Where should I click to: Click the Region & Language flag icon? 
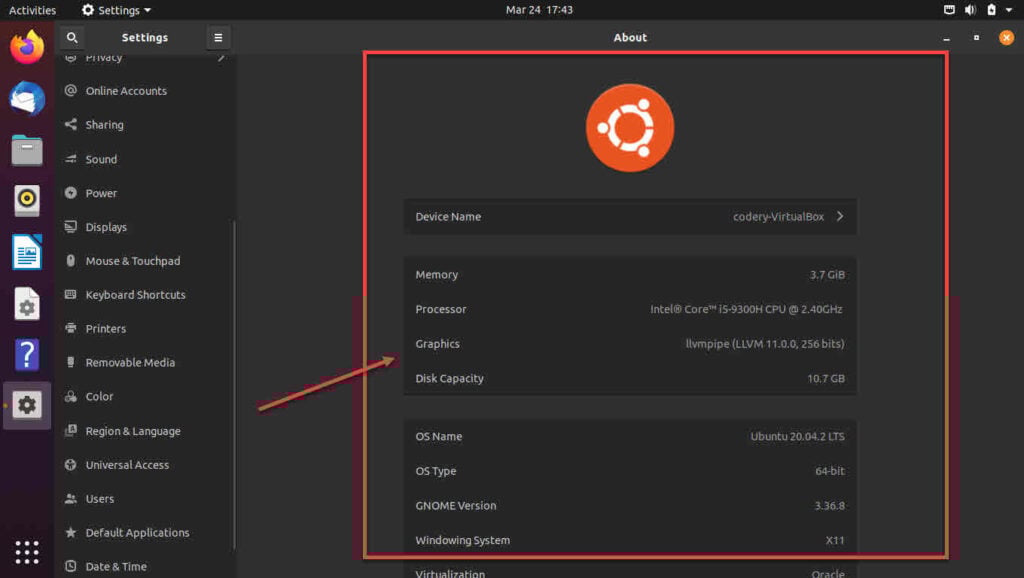pos(71,430)
